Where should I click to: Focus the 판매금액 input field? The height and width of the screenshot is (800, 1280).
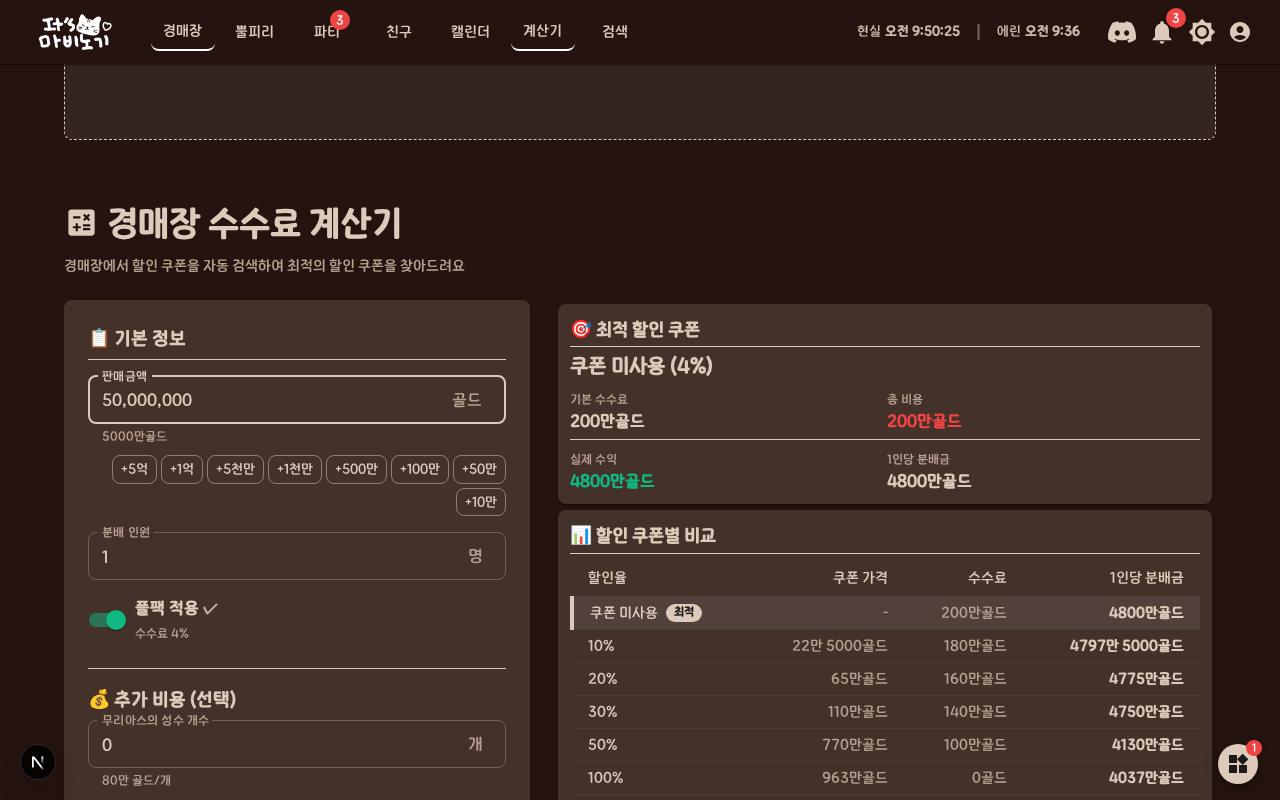(297, 400)
